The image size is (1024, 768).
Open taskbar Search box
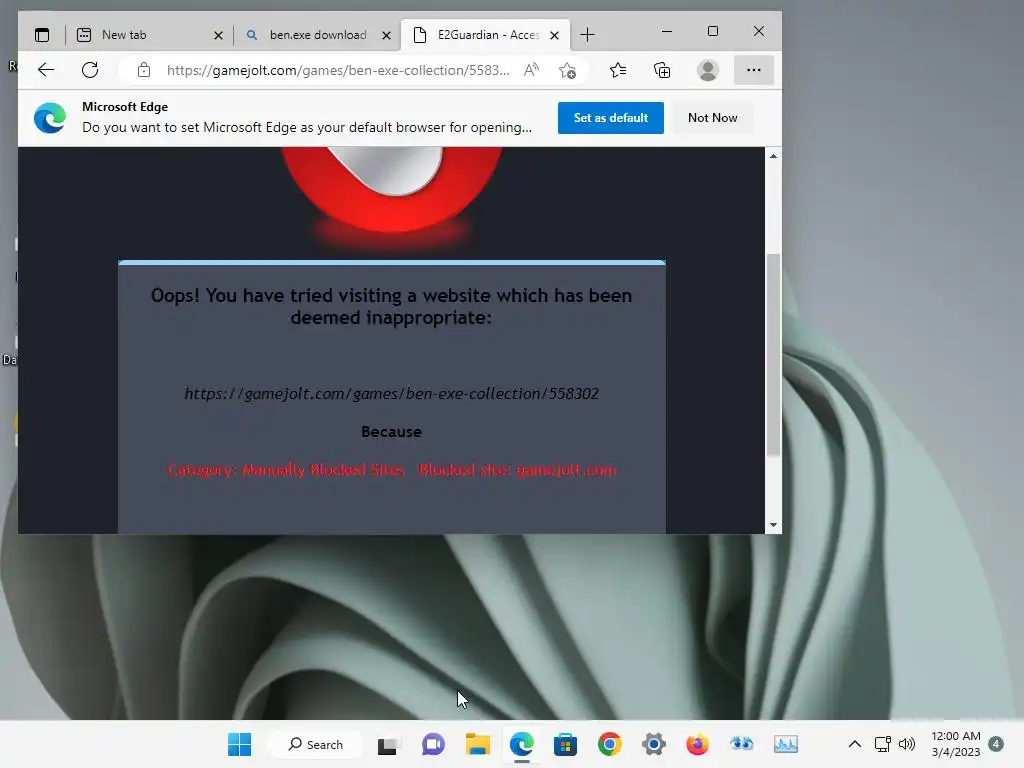(315, 744)
